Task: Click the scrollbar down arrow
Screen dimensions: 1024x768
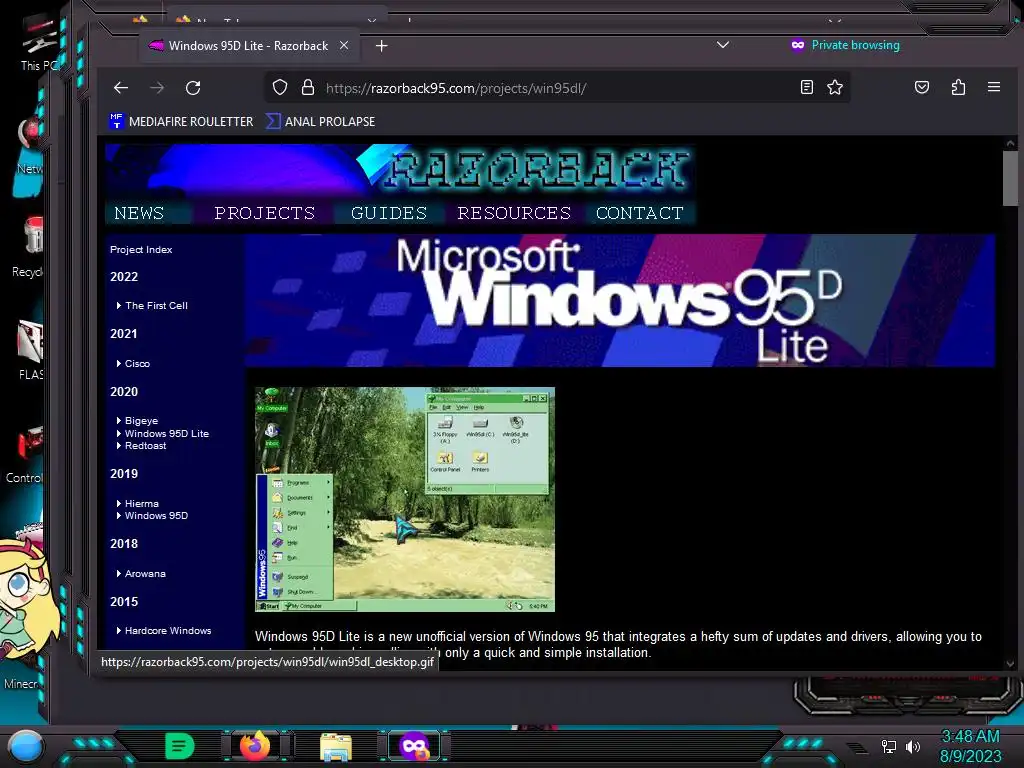Action: 1010,664
